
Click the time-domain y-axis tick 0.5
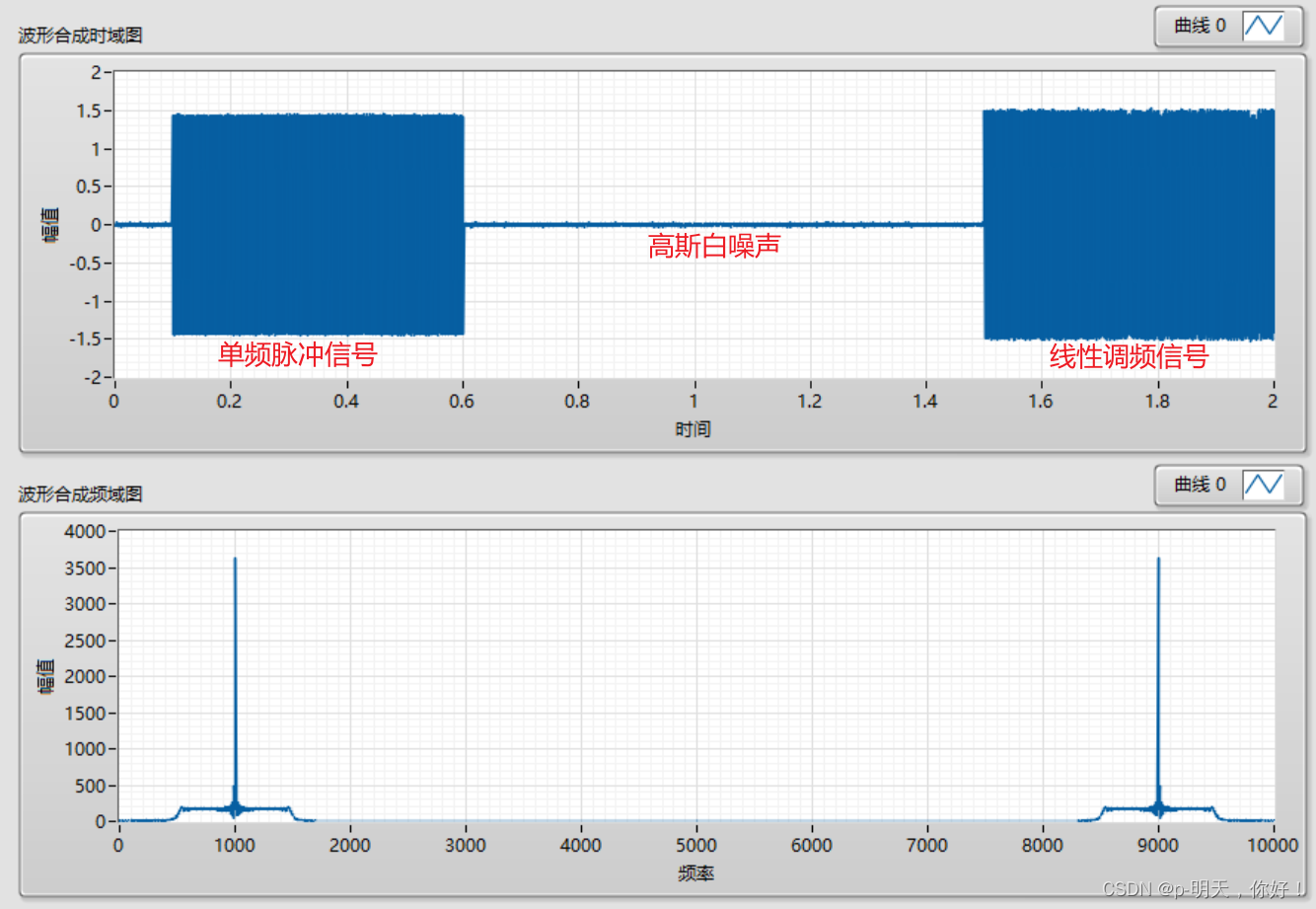pyautogui.click(x=89, y=187)
